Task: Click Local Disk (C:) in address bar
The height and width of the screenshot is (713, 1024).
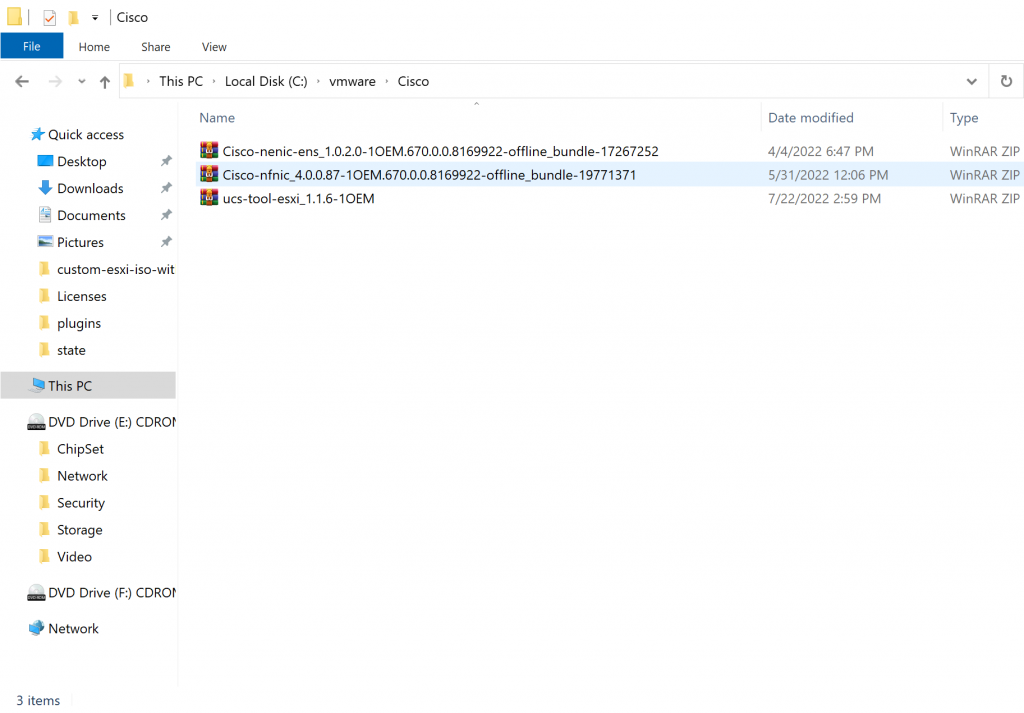Action: (266, 81)
